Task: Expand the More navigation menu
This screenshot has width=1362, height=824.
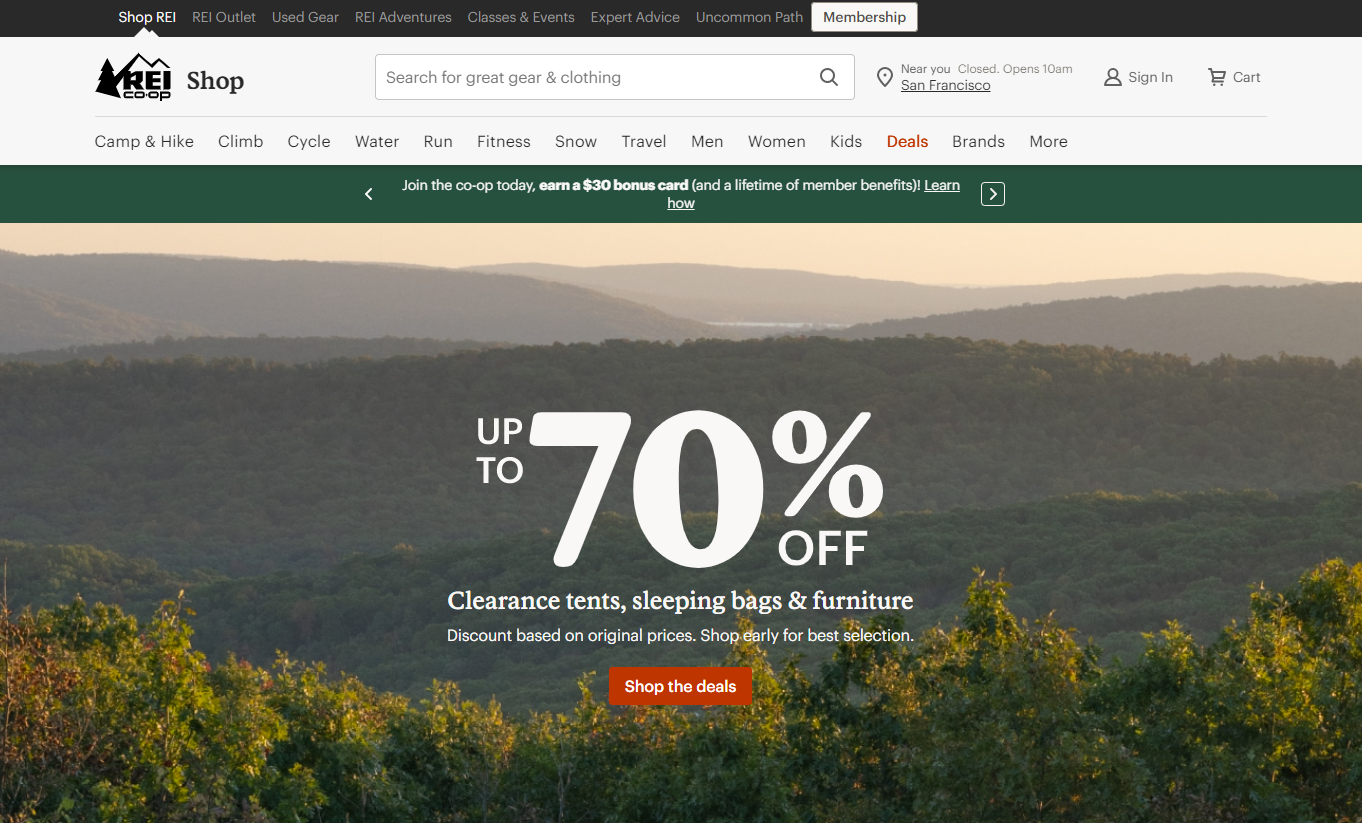Action: (x=1048, y=141)
